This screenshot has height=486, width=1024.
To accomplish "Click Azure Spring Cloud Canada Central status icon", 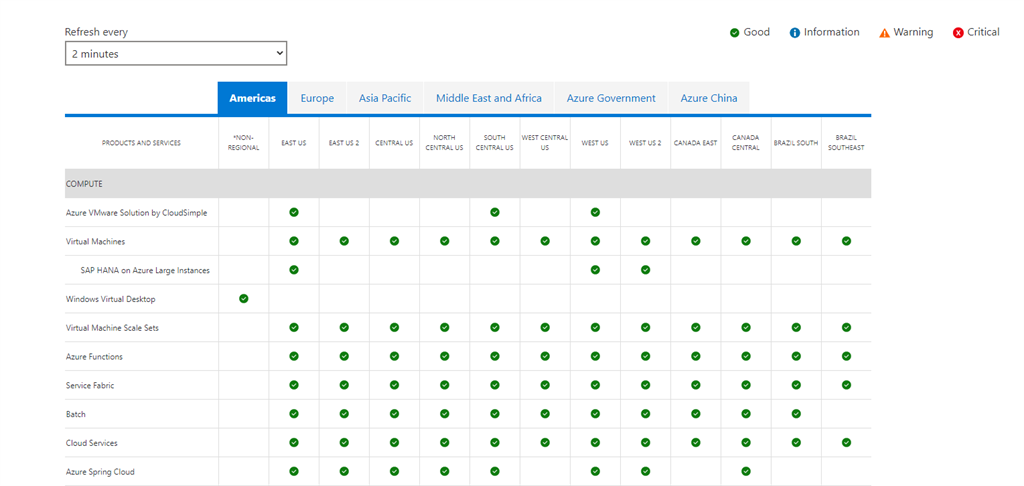I will pyautogui.click(x=746, y=471).
